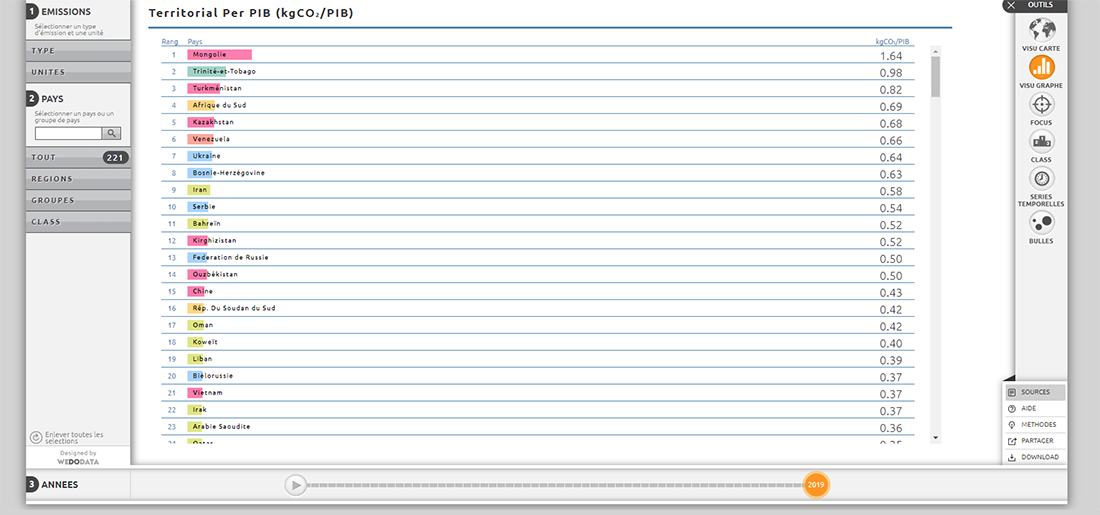Image resolution: width=1100 pixels, height=515 pixels.
Task: Click the country search magnifier icon
Action: [x=112, y=133]
